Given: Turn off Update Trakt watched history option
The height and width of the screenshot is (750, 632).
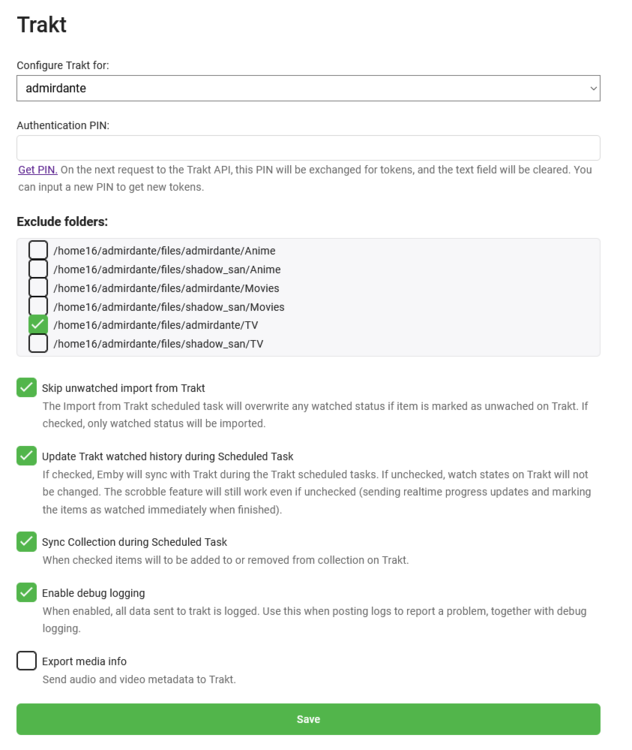Looking at the screenshot, I should (x=27, y=456).
